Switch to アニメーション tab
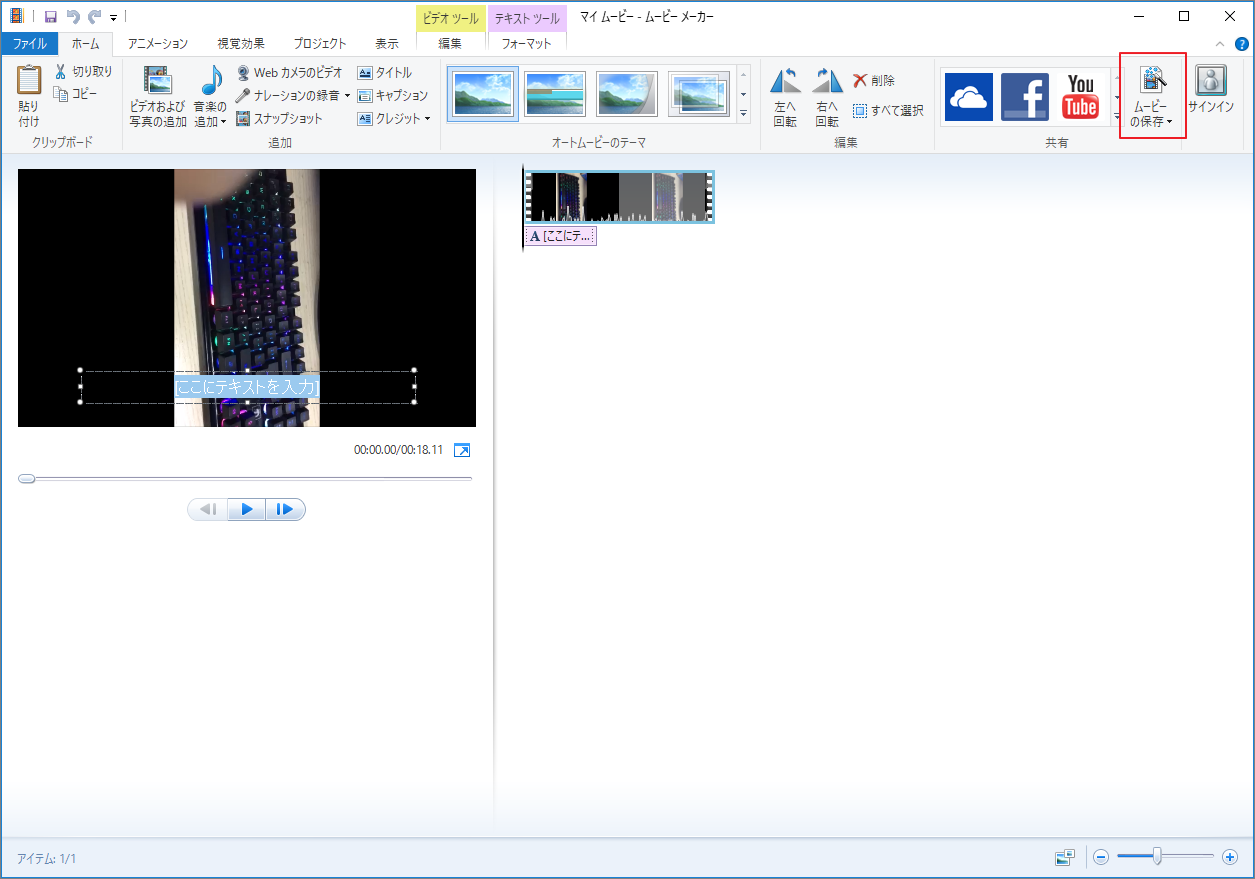 158,44
